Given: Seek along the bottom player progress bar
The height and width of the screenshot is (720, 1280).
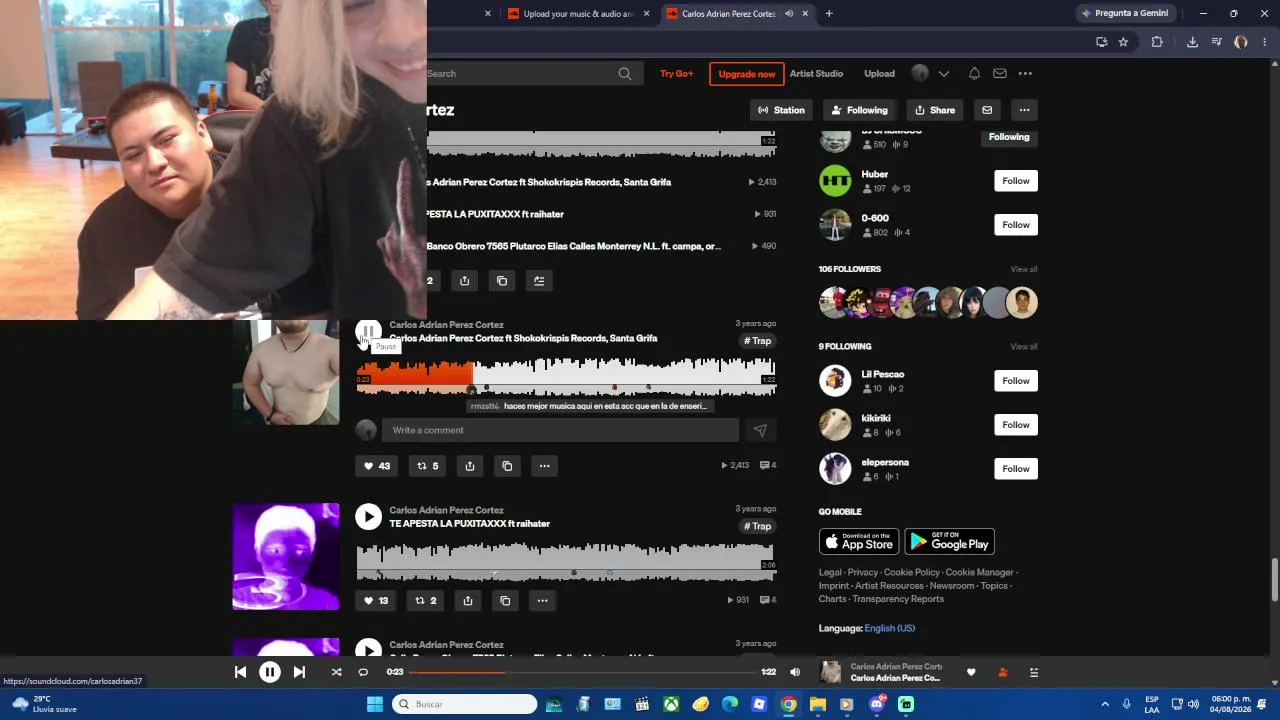Looking at the screenshot, I should [x=582, y=672].
